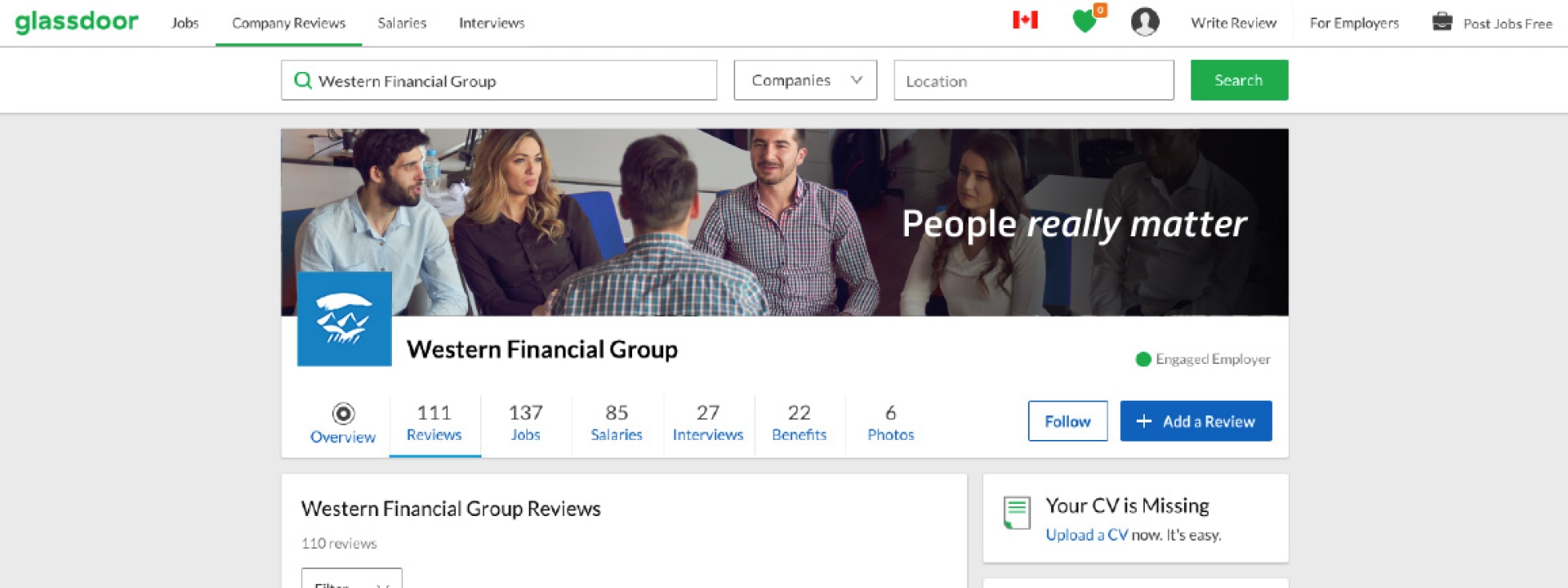View the 22 Benefits tab

799,423
